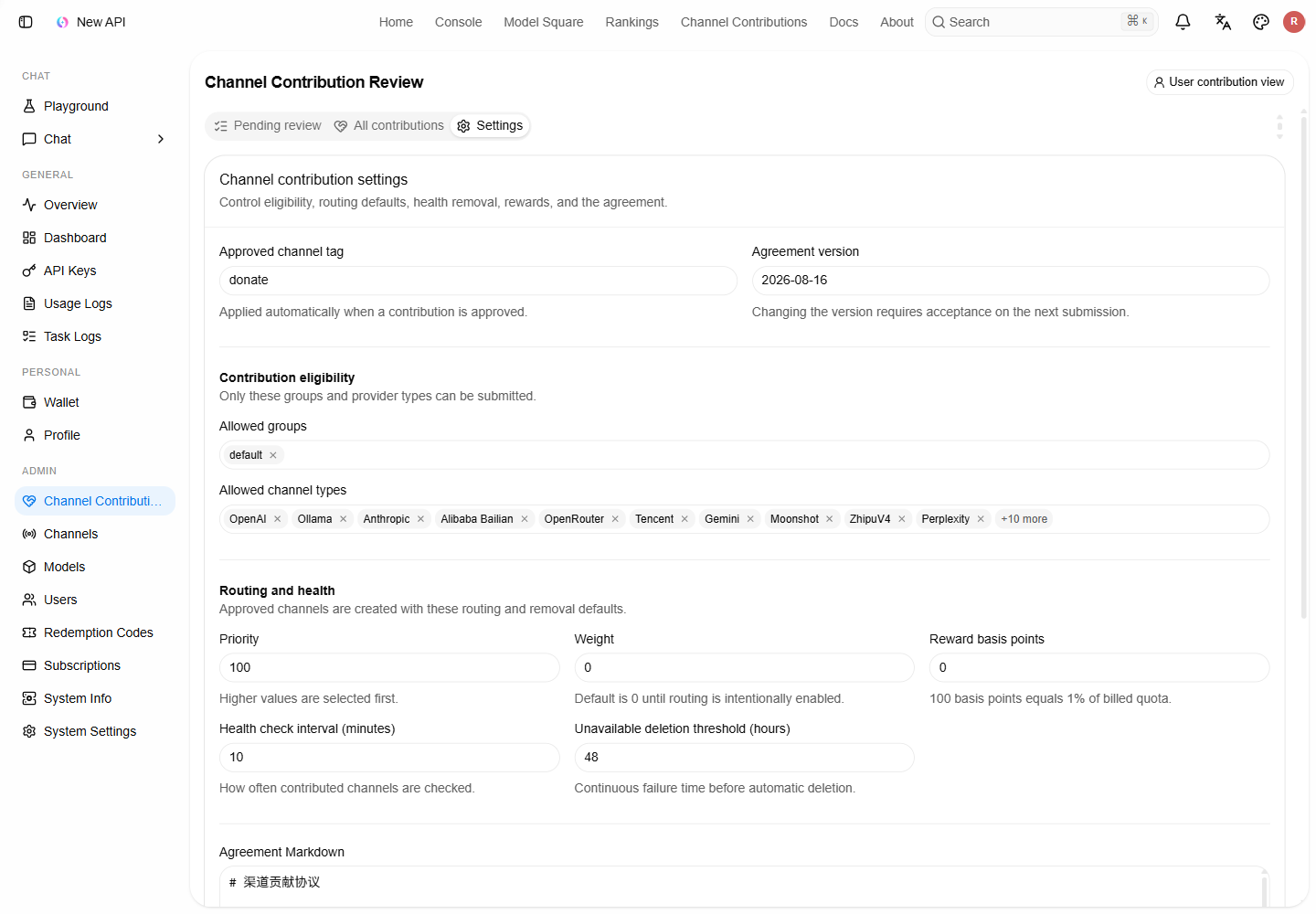Click the Approved channel tag input
The image size is (1316, 914).
[478, 281]
